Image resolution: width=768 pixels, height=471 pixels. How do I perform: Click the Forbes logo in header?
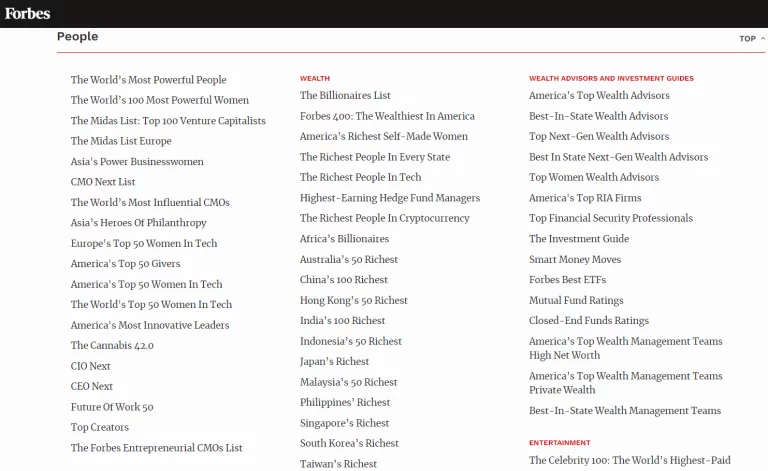(27, 13)
